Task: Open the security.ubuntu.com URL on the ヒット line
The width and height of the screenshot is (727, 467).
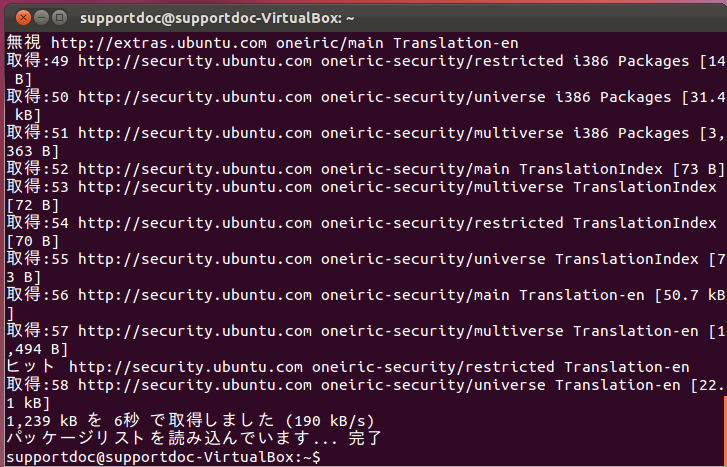Action: [186, 367]
